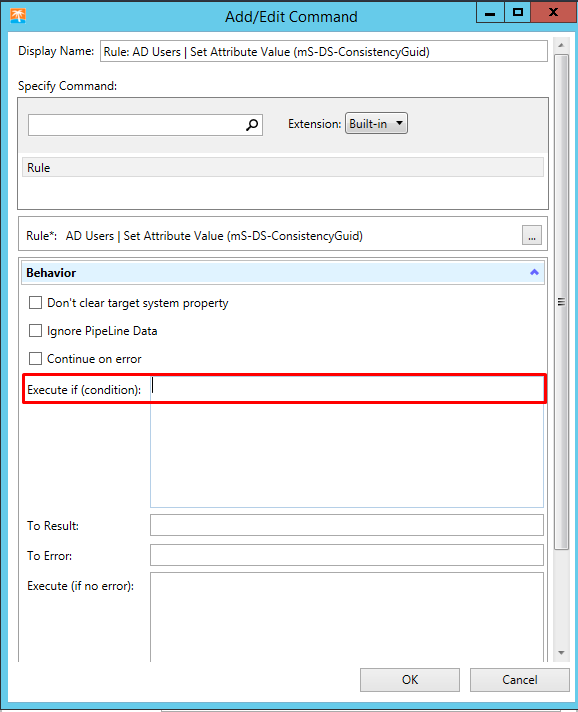Select the Rule item in command list
578x712 pixels.
pos(283,168)
